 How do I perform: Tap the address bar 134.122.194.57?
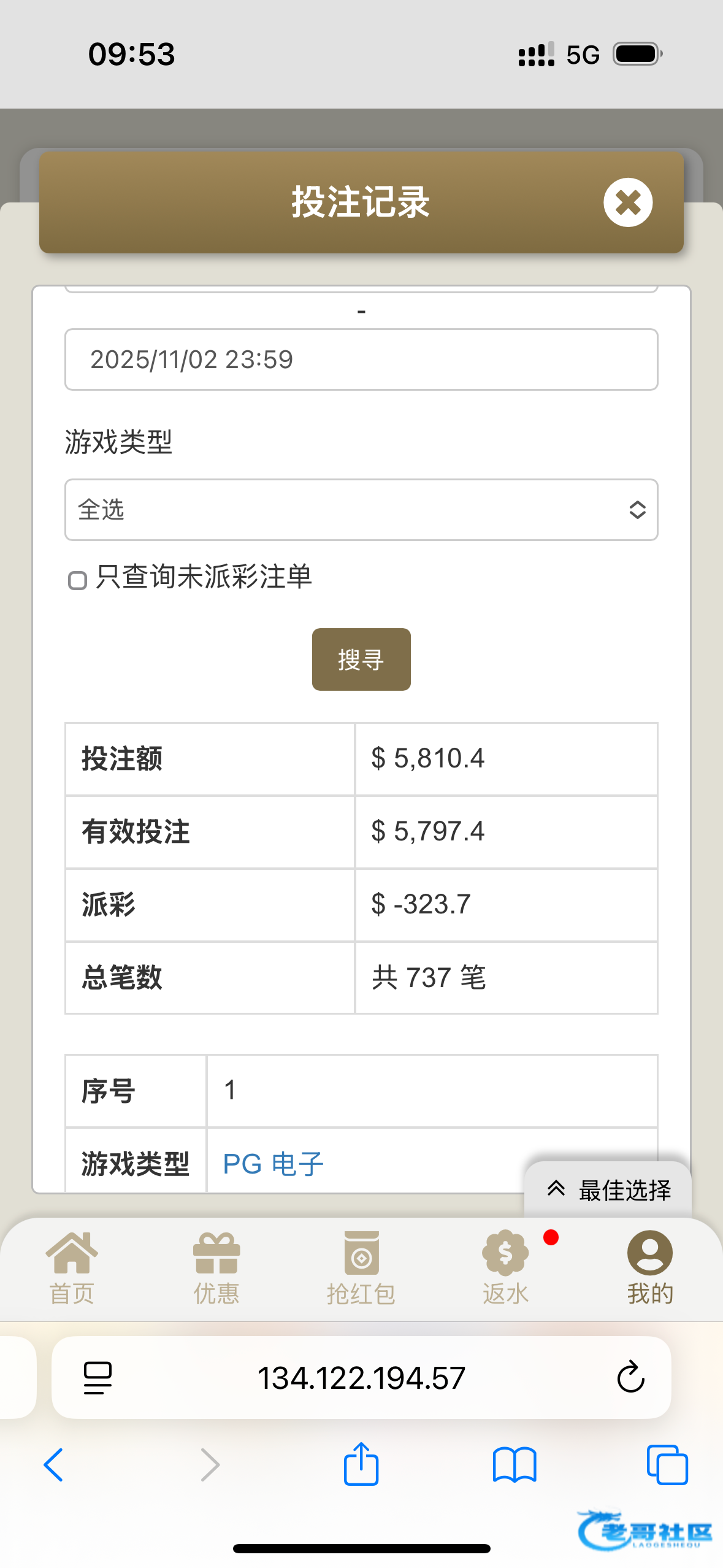point(361,1378)
